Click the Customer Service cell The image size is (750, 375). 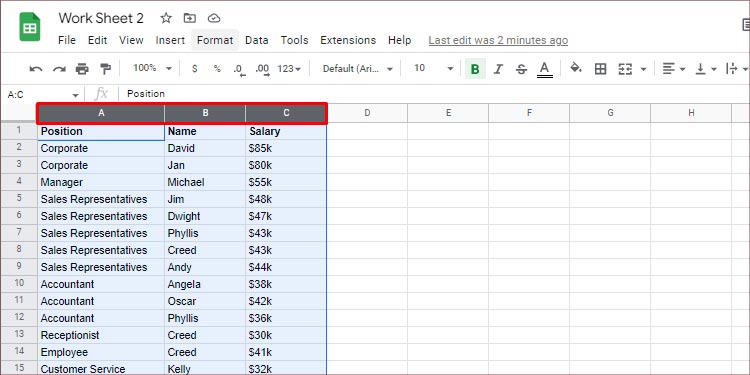click(x=101, y=368)
